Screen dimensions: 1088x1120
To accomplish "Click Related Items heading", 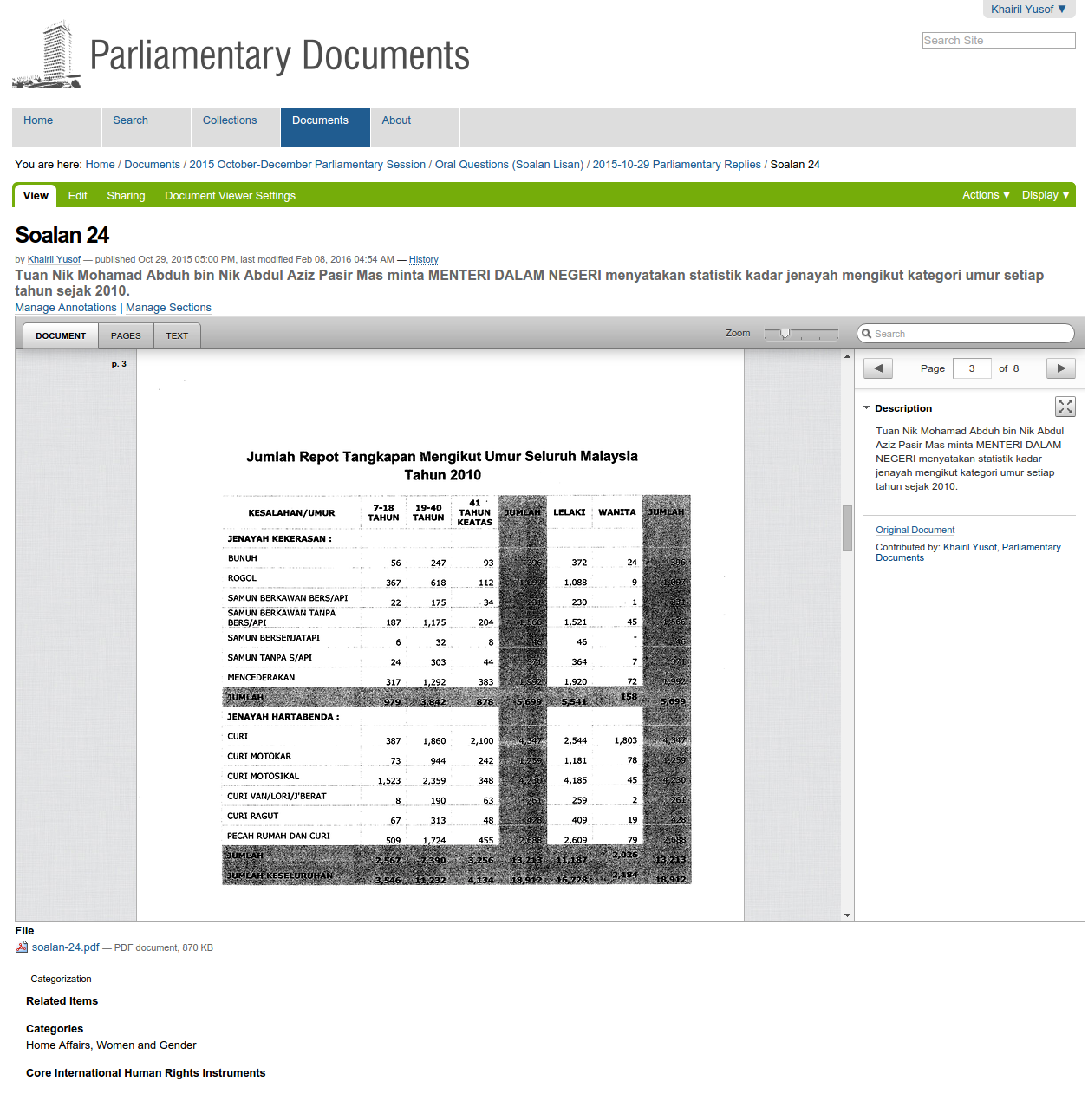I will coord(62,1001).
